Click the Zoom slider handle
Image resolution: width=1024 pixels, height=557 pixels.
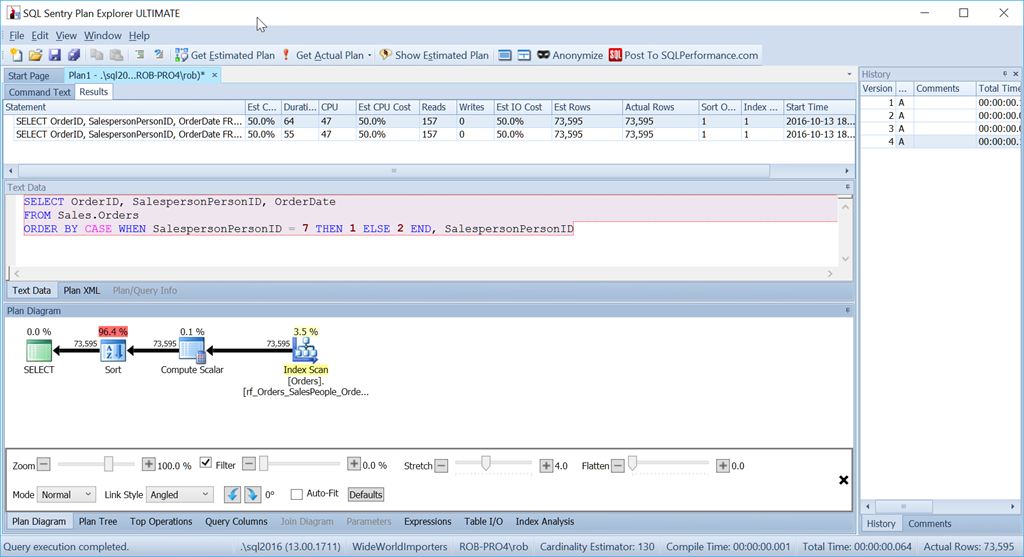[108, 464]
